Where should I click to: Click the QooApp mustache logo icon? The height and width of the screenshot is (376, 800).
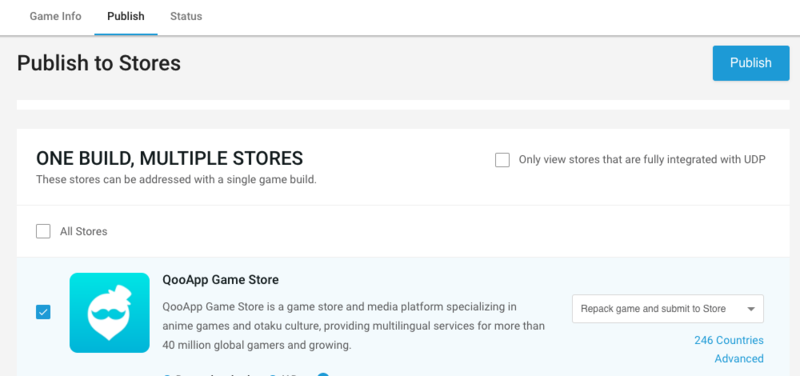tap(110, 313)
